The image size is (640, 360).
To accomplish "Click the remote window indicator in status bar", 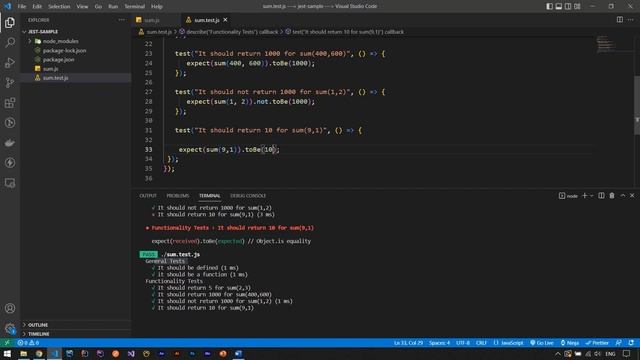I will pos(7,343).
